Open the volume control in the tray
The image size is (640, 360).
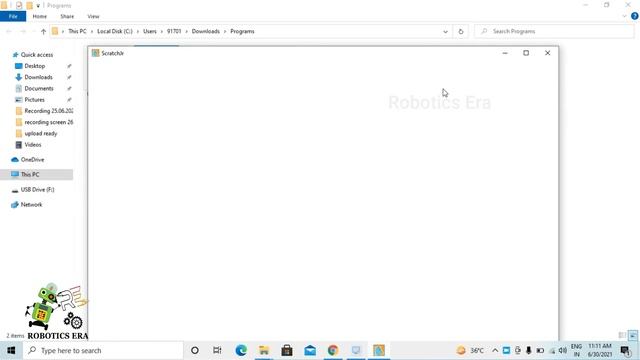(563, 351)
